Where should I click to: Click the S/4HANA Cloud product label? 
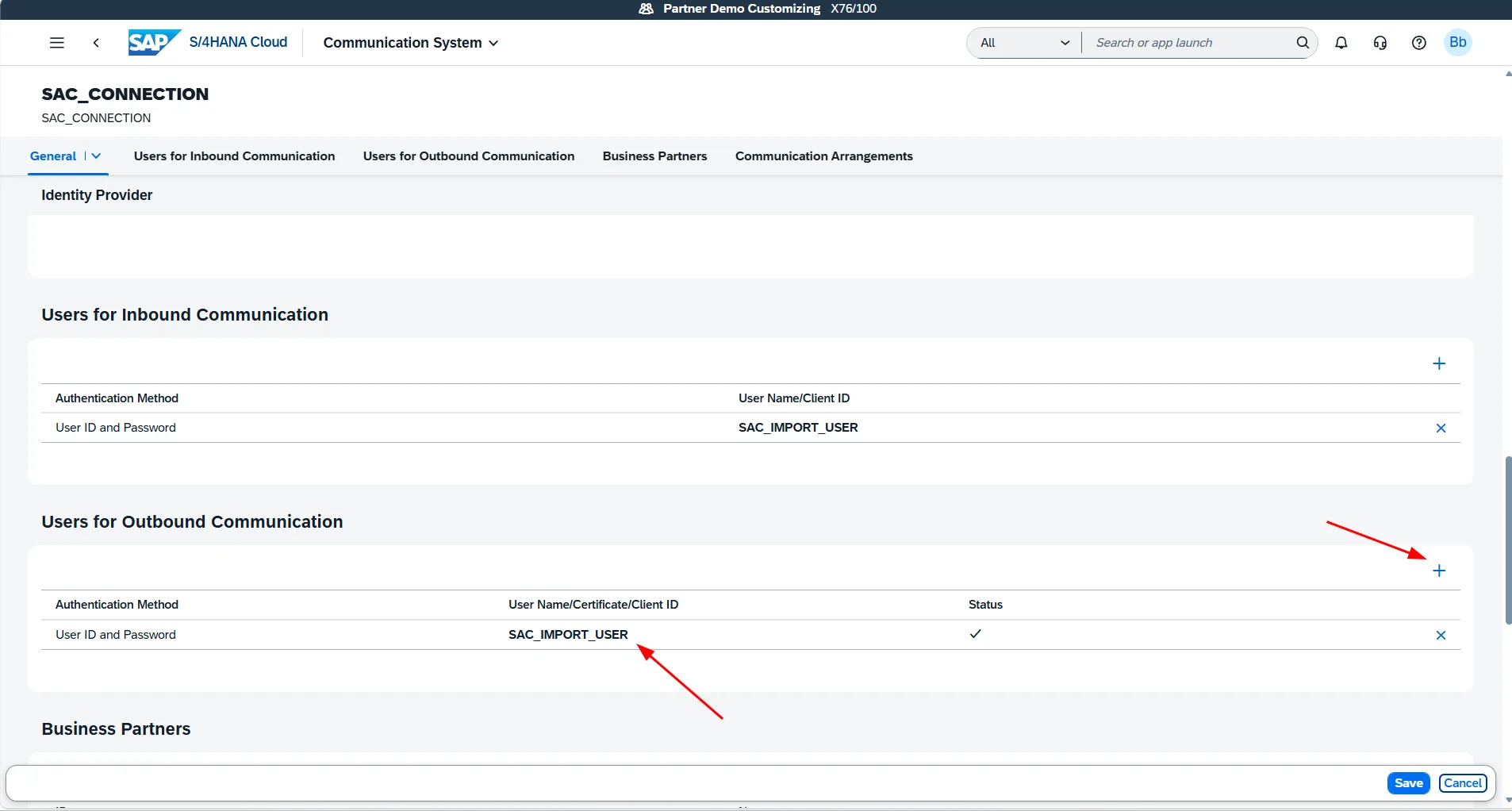pos(238,42)
